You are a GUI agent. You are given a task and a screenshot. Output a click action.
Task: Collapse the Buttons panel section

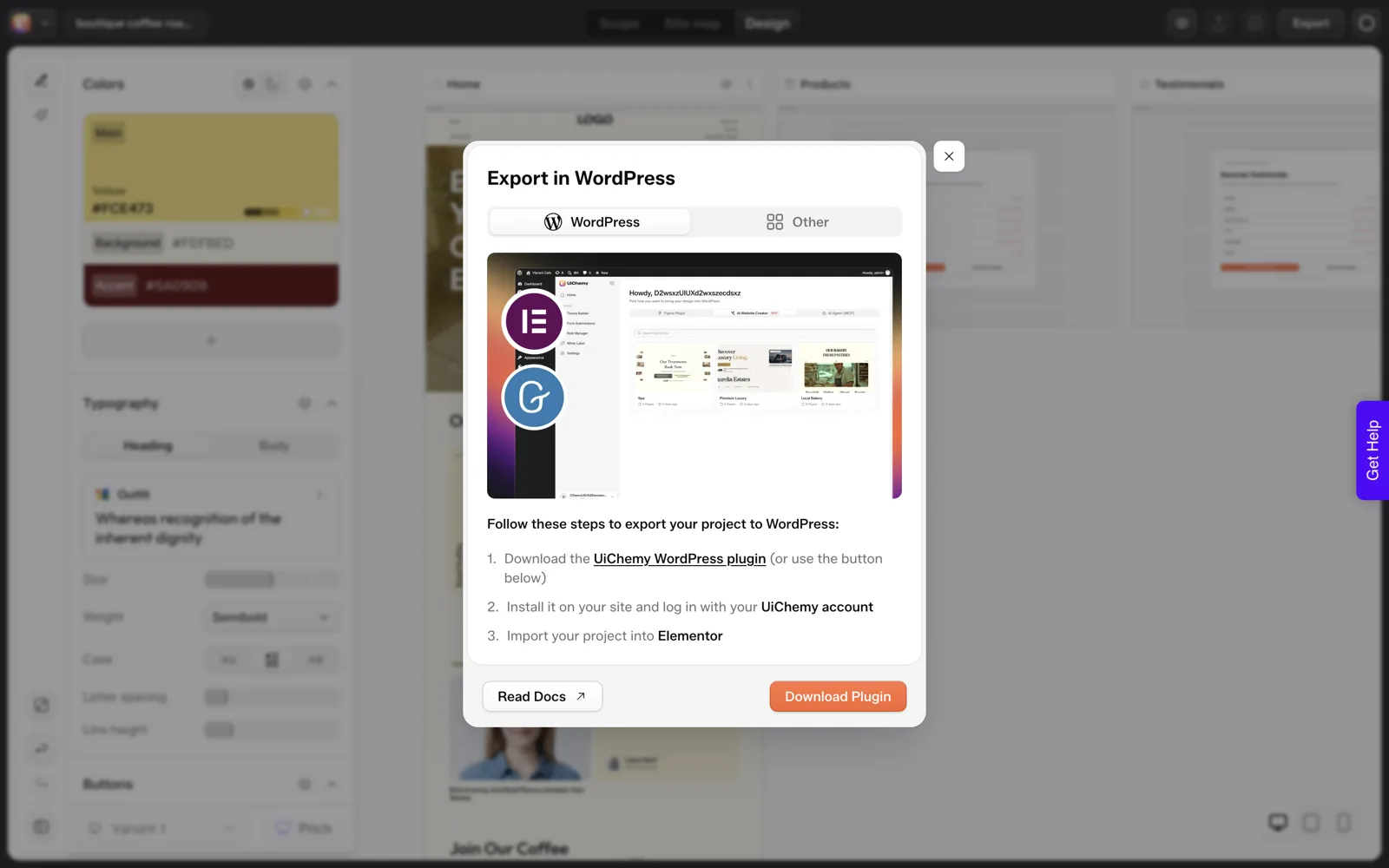click(332, 785)
